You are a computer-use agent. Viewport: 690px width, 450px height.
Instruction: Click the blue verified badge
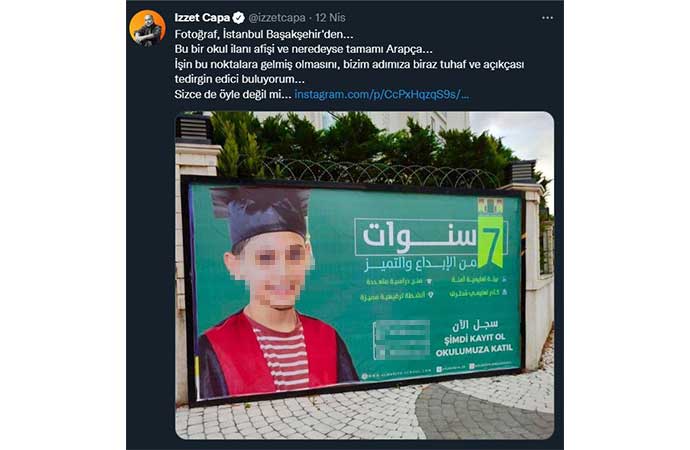239,18
